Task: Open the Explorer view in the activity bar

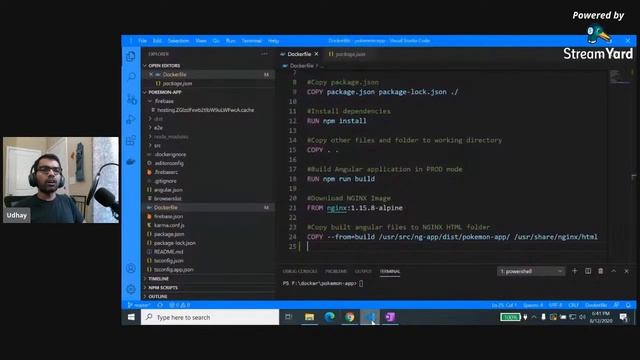Action: click(x=131, y=56)
